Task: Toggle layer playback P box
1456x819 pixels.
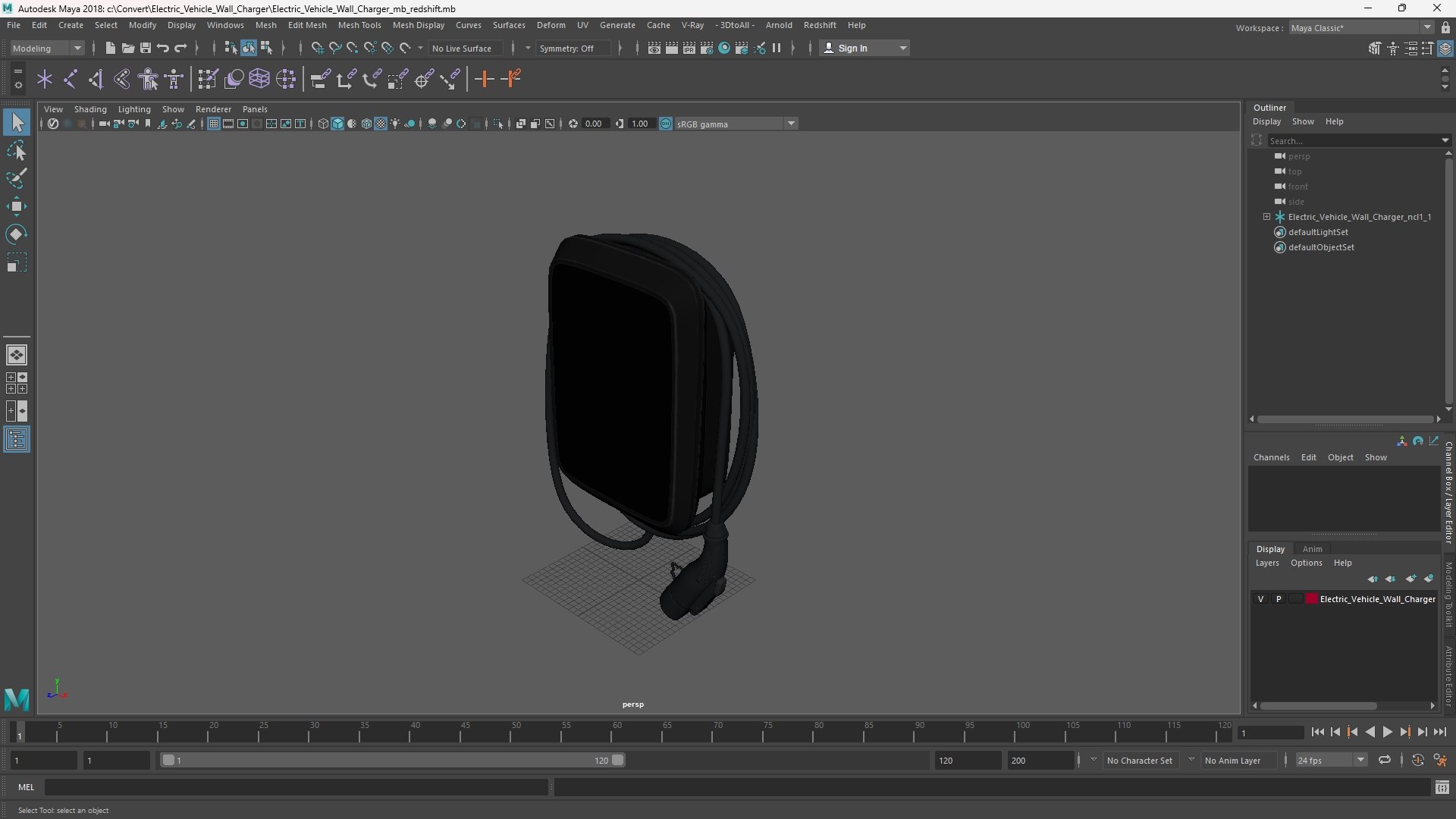Action: point(1279,599)
